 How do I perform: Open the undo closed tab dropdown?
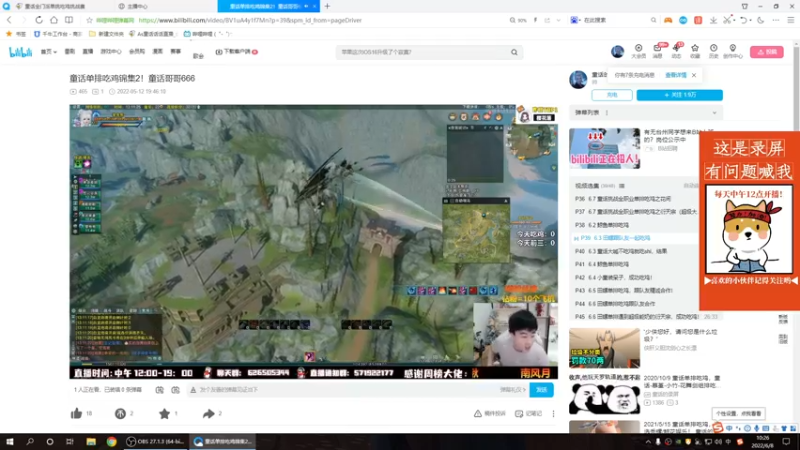click(751, 20)
